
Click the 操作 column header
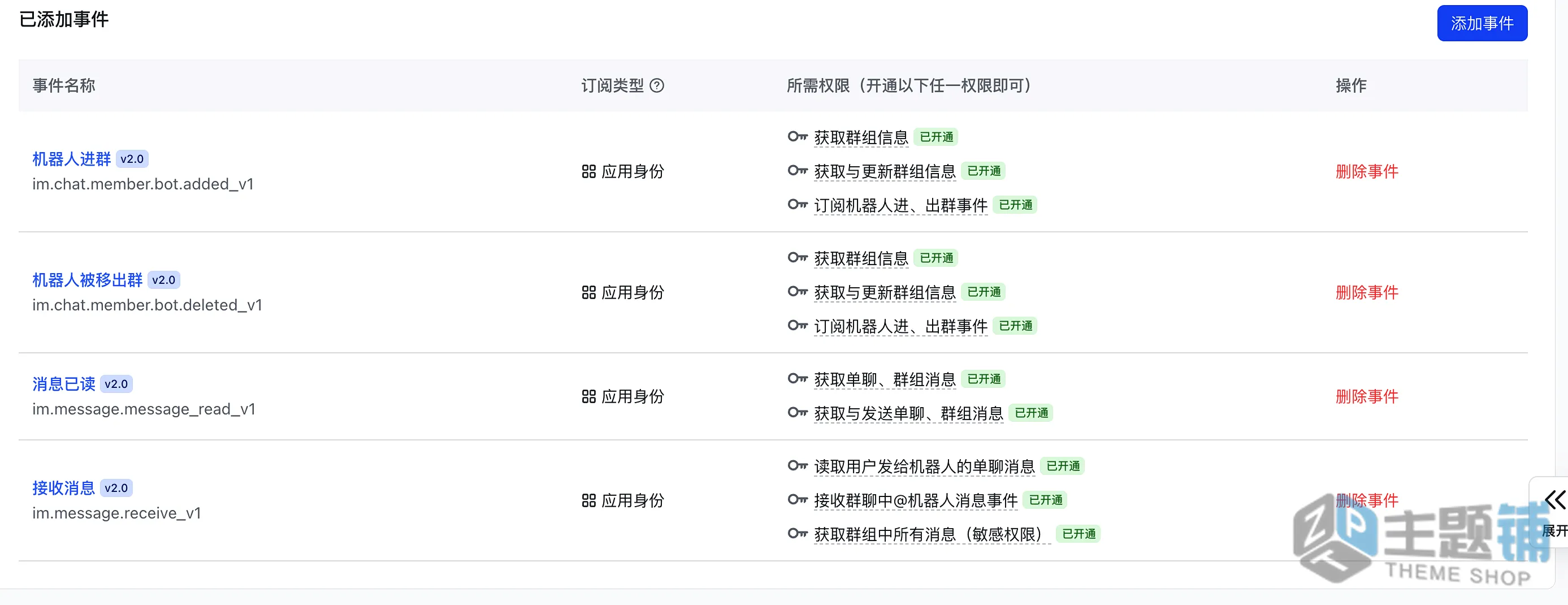[1351, 85]
